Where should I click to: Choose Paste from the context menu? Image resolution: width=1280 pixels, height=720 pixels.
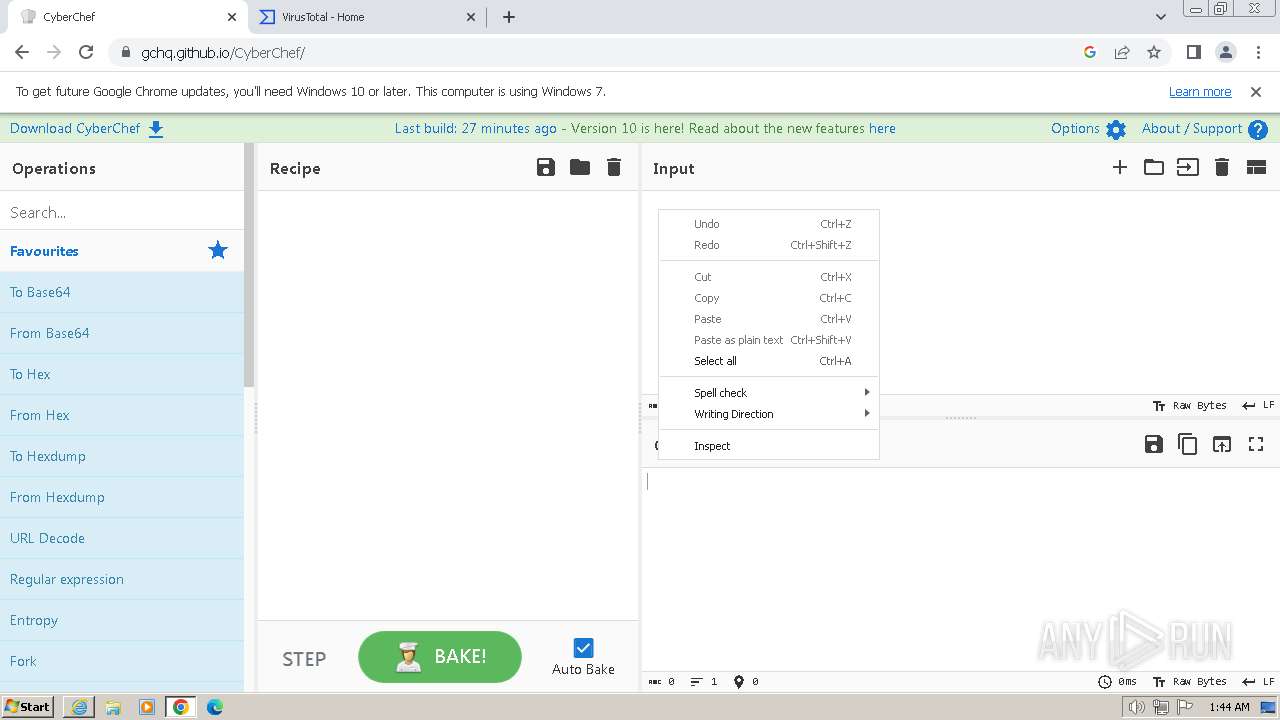(769, 319)
